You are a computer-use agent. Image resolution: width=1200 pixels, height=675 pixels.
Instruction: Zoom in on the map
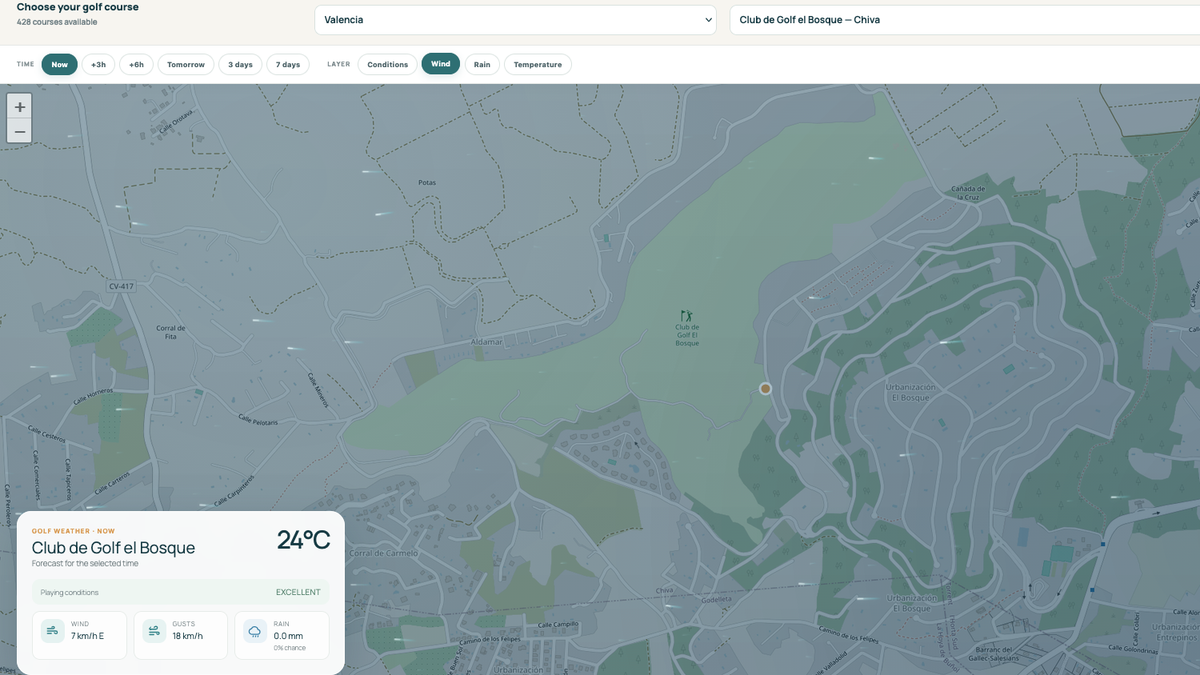[19, 107]
